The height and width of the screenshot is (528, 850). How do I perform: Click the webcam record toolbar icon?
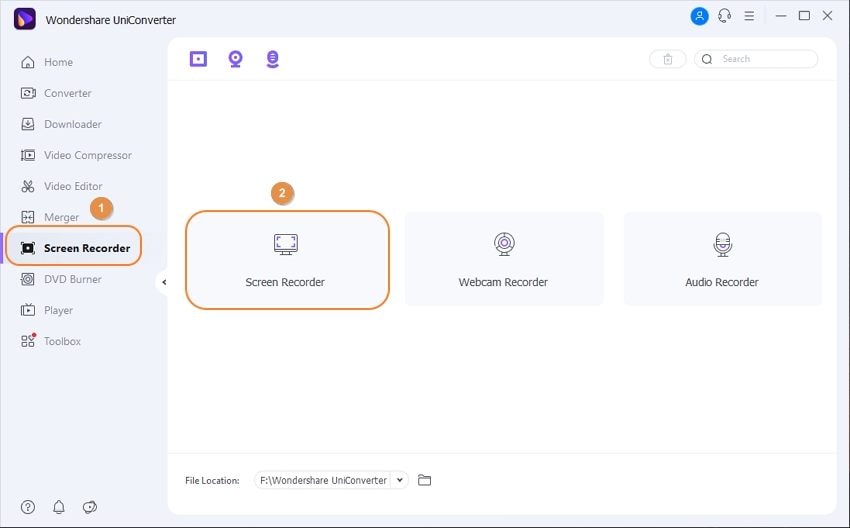click(235, 59)
